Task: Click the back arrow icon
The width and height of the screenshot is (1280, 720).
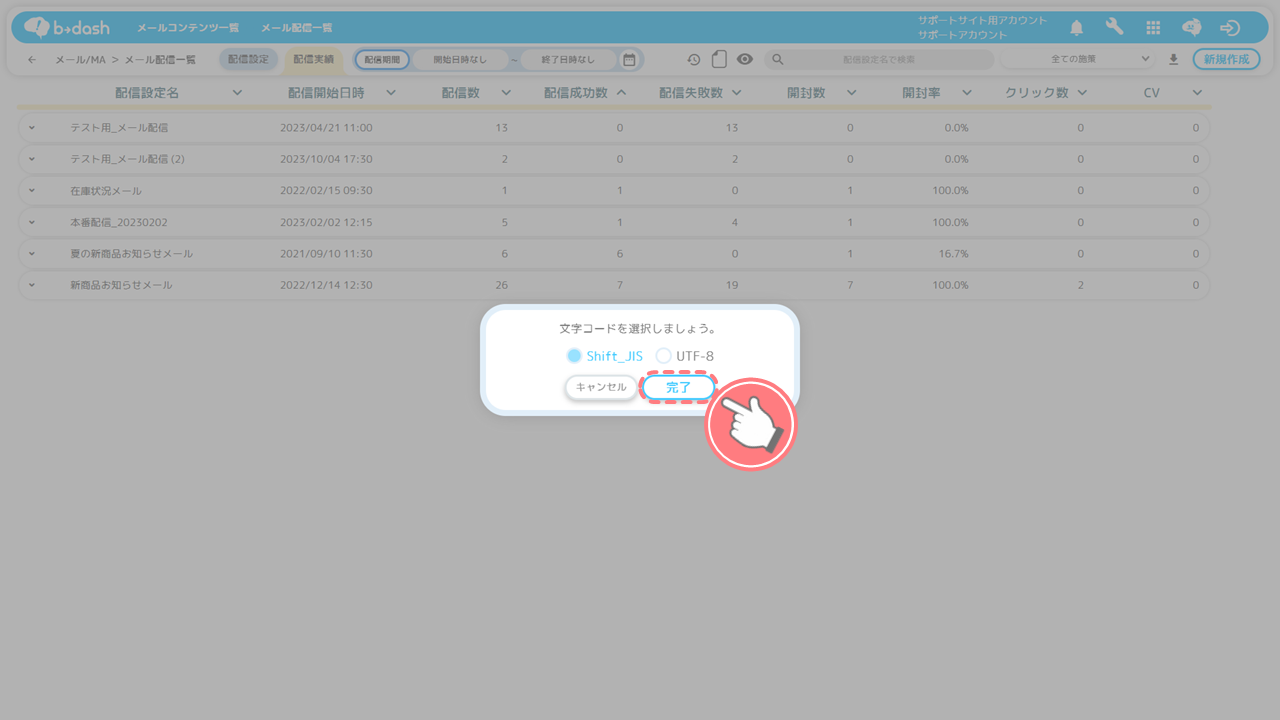Action: click(x=32, y=60)
